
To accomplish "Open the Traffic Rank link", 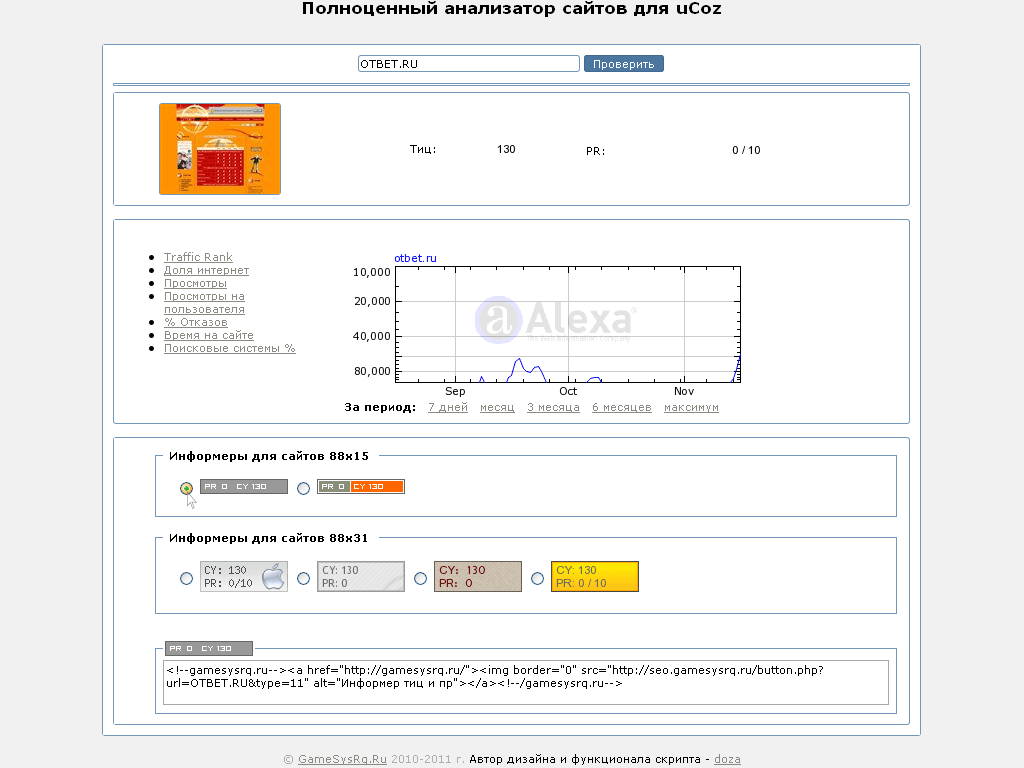I will pyautogui.click(x=198, y=257).
